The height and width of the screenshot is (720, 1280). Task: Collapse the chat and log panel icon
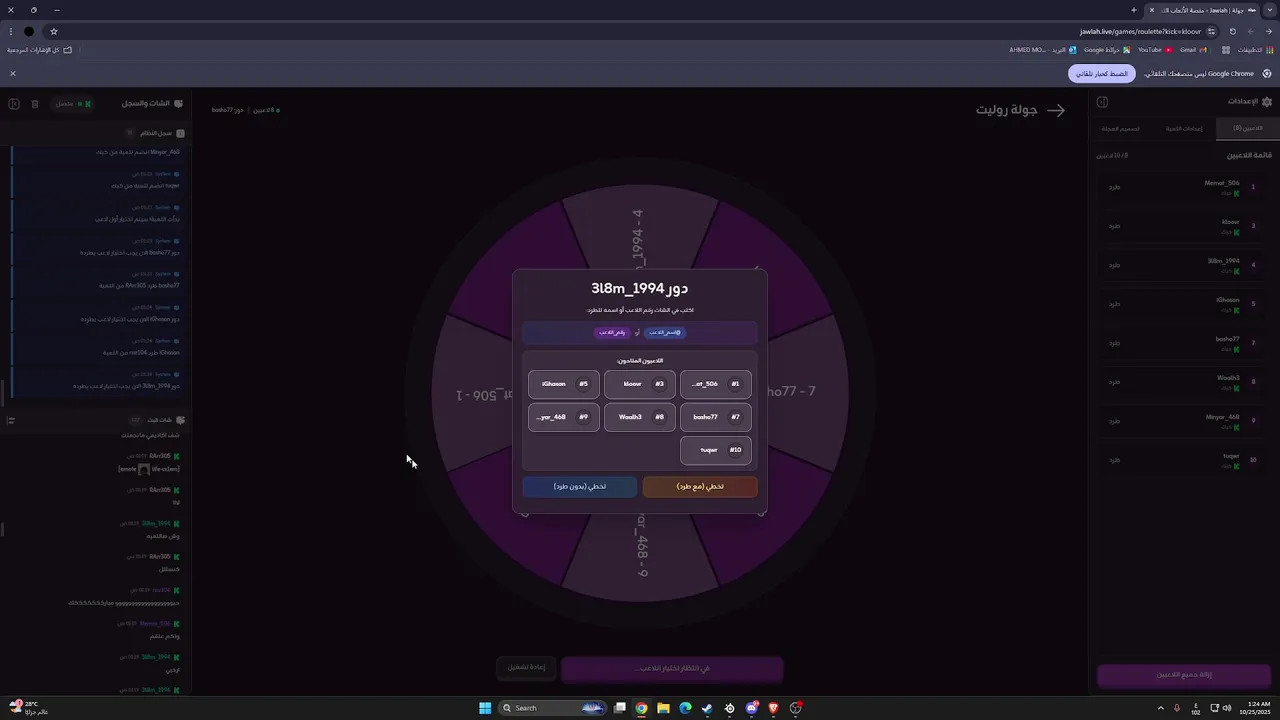(x=14, y=104)
